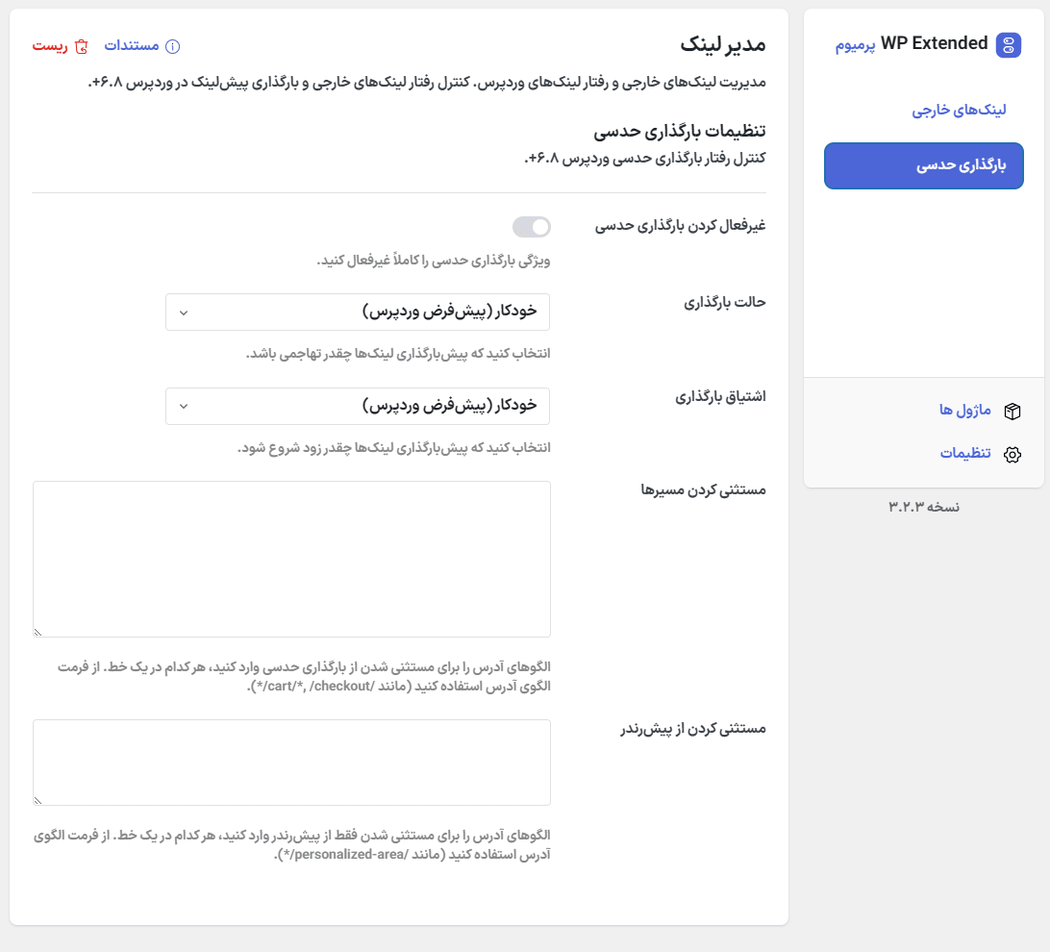Click the gear icon beside تنظیمات
The height and width of the screenshot is (952, 1050).
pos(1012,454)
